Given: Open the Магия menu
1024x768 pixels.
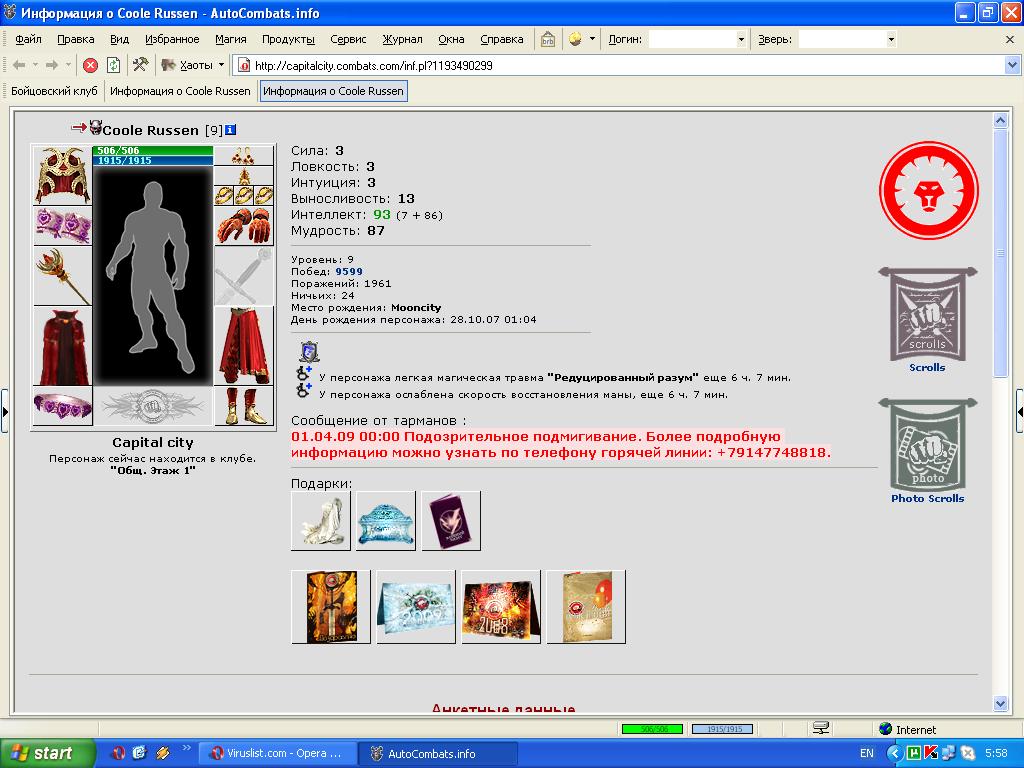Looking at the screenshot, I should pyautogui.click(x=231, y=39).
